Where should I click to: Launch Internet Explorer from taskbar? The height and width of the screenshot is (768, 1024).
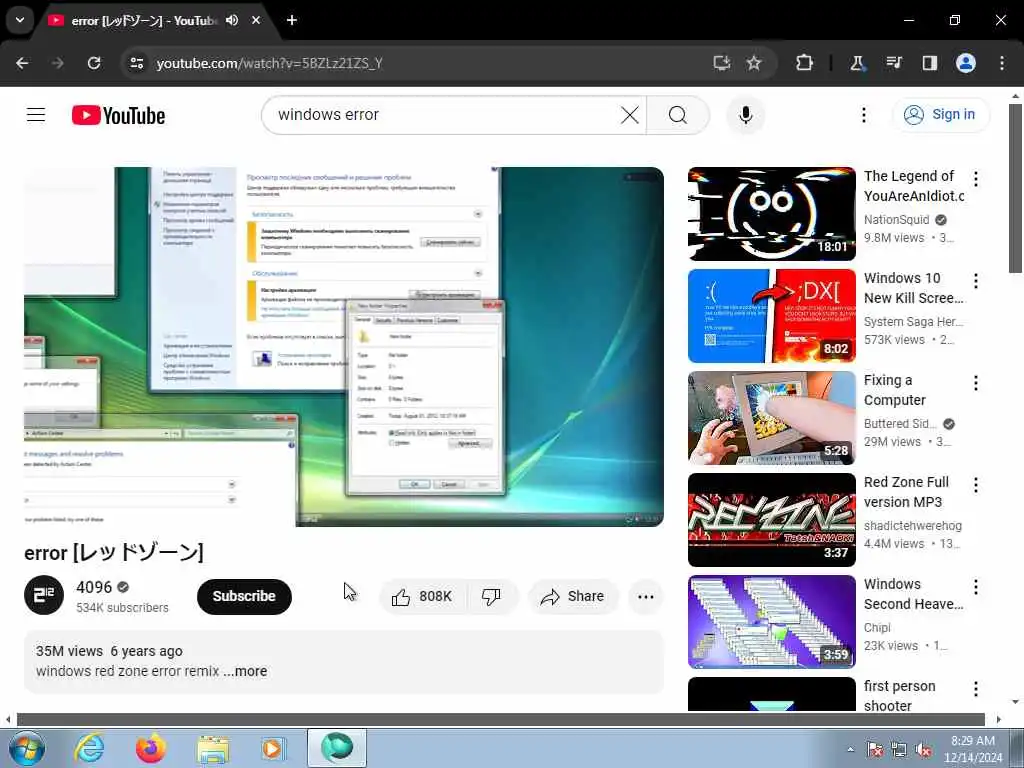click(88, 748)
